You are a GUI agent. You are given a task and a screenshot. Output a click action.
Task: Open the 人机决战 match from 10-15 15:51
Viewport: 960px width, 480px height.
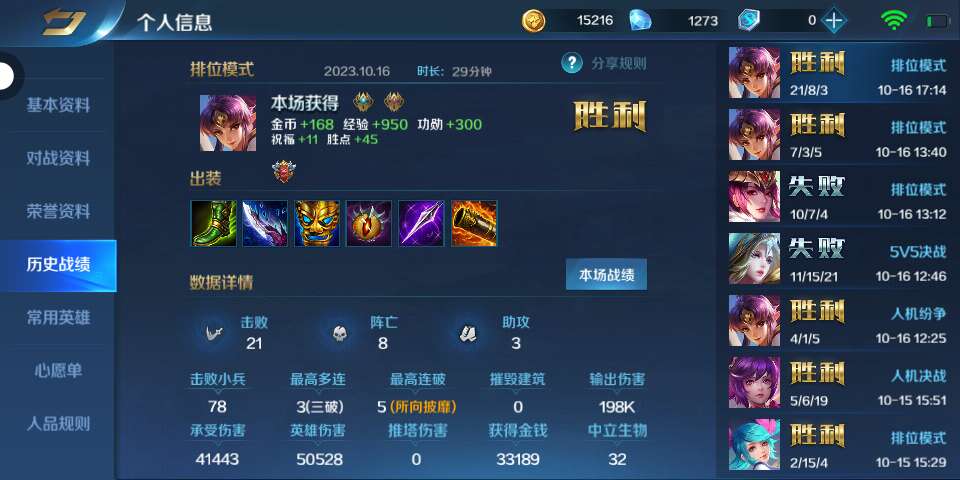coord(838,383)
